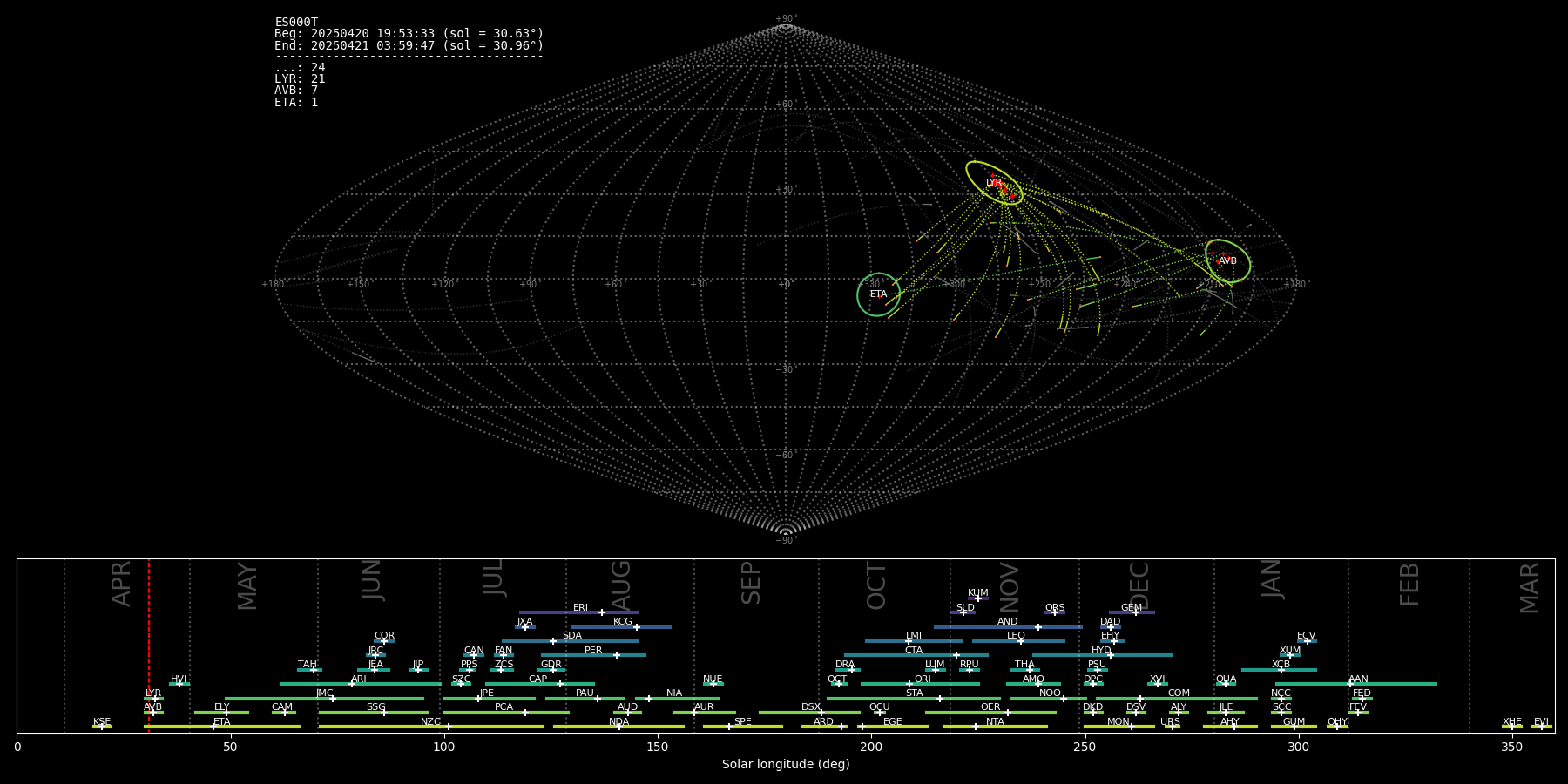The height and width of the screenshot is (784, 1568).
Task: Click the LEO shower label in timeline
Action: point(1016,636)
